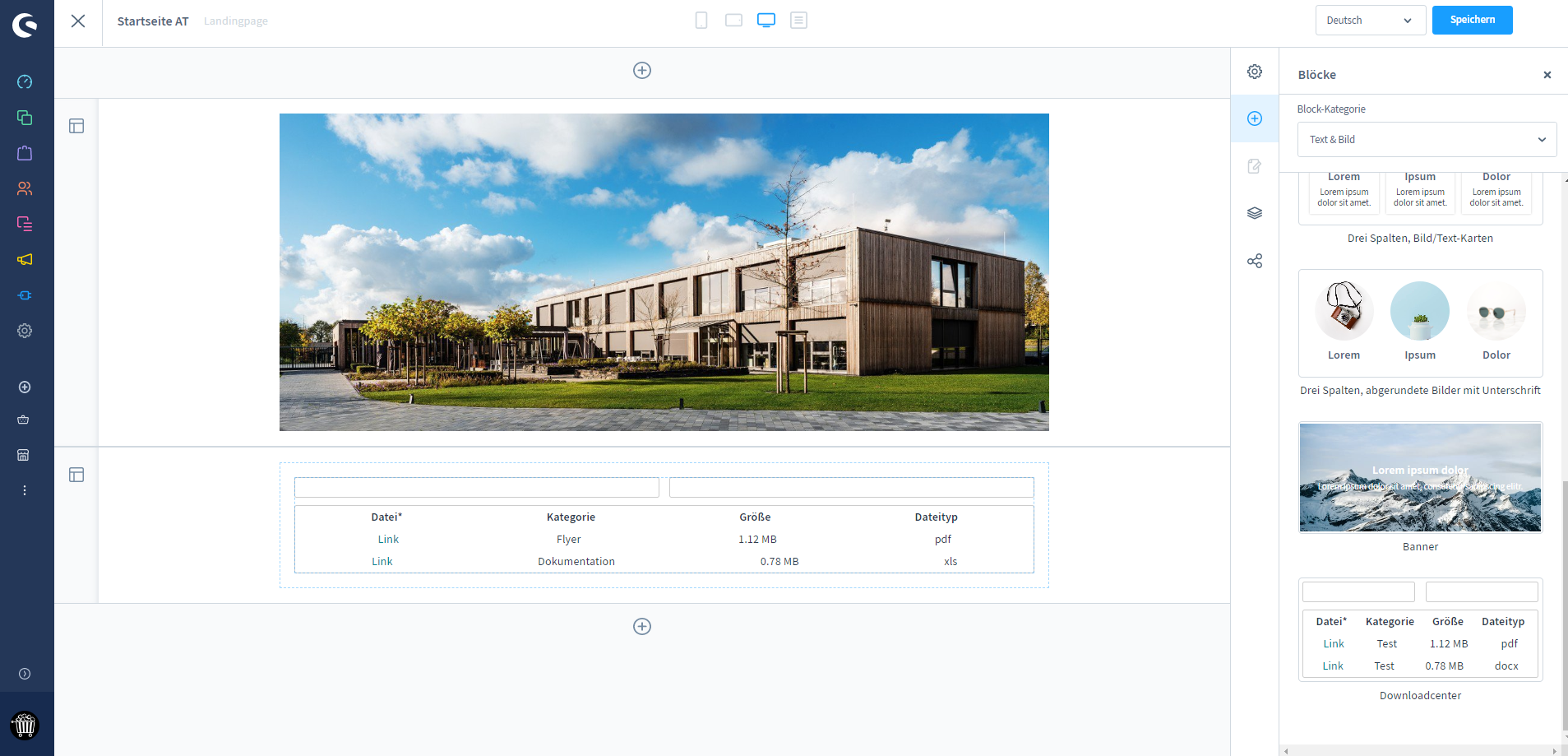The image size is (1568, 756).
Task: Click the Größe column header in canvas
Action: click(x=755, y=517)
